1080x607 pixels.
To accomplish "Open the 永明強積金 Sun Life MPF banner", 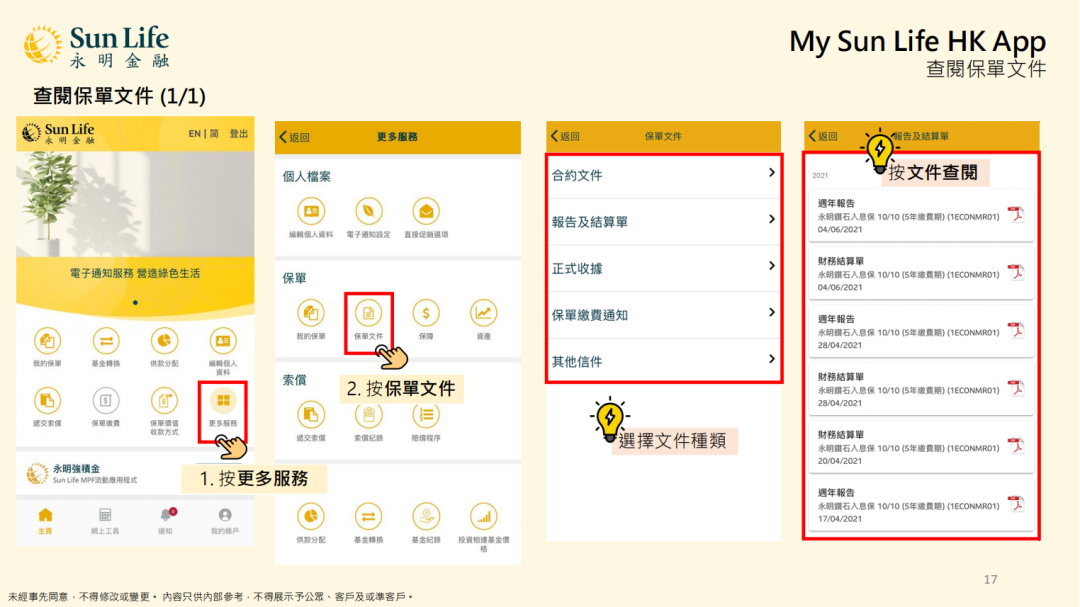I will (135, 473).
